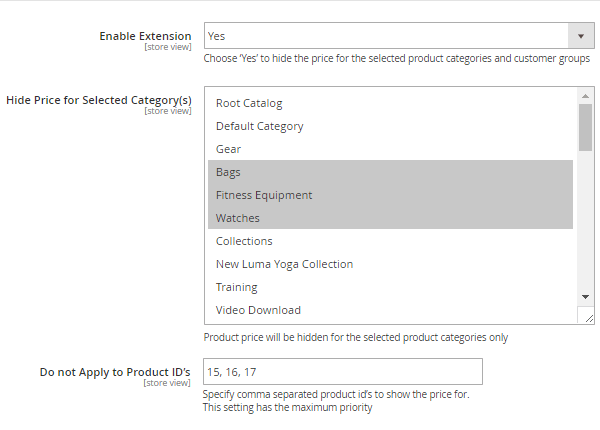Click the category list scroll-down arrow
The height and width of the screenshot is (430, 600).
tap(586, 297)
